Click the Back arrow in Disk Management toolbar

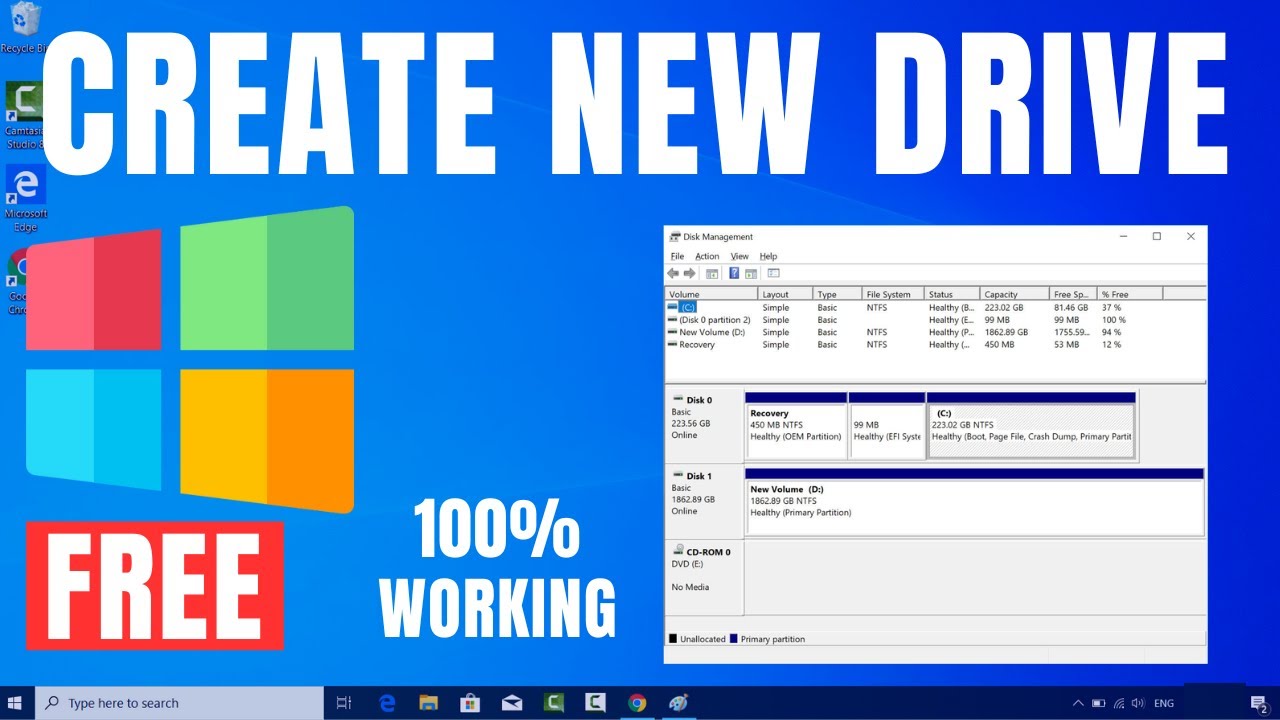tap(673, 273)
